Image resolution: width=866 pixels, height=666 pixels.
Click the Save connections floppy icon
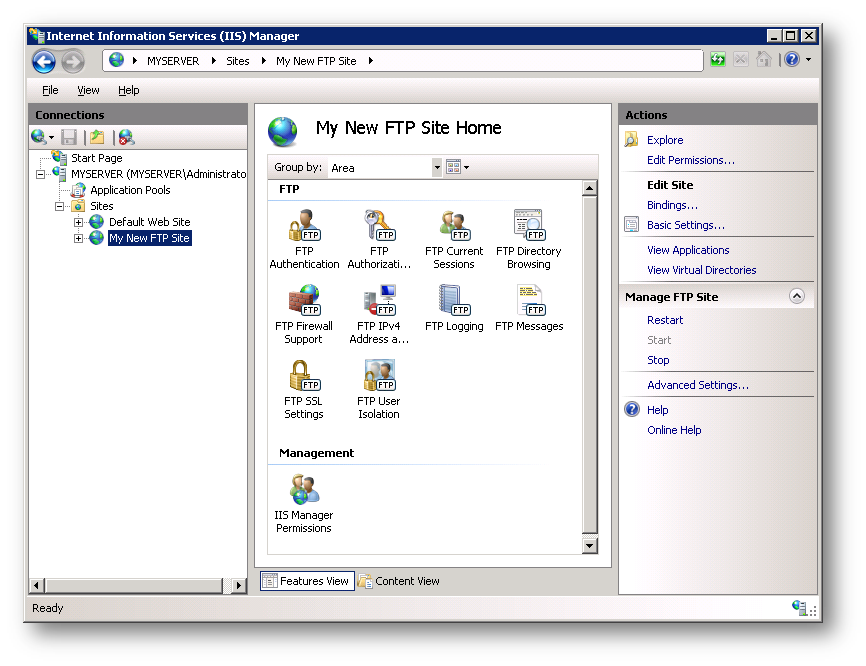point(69,137)
